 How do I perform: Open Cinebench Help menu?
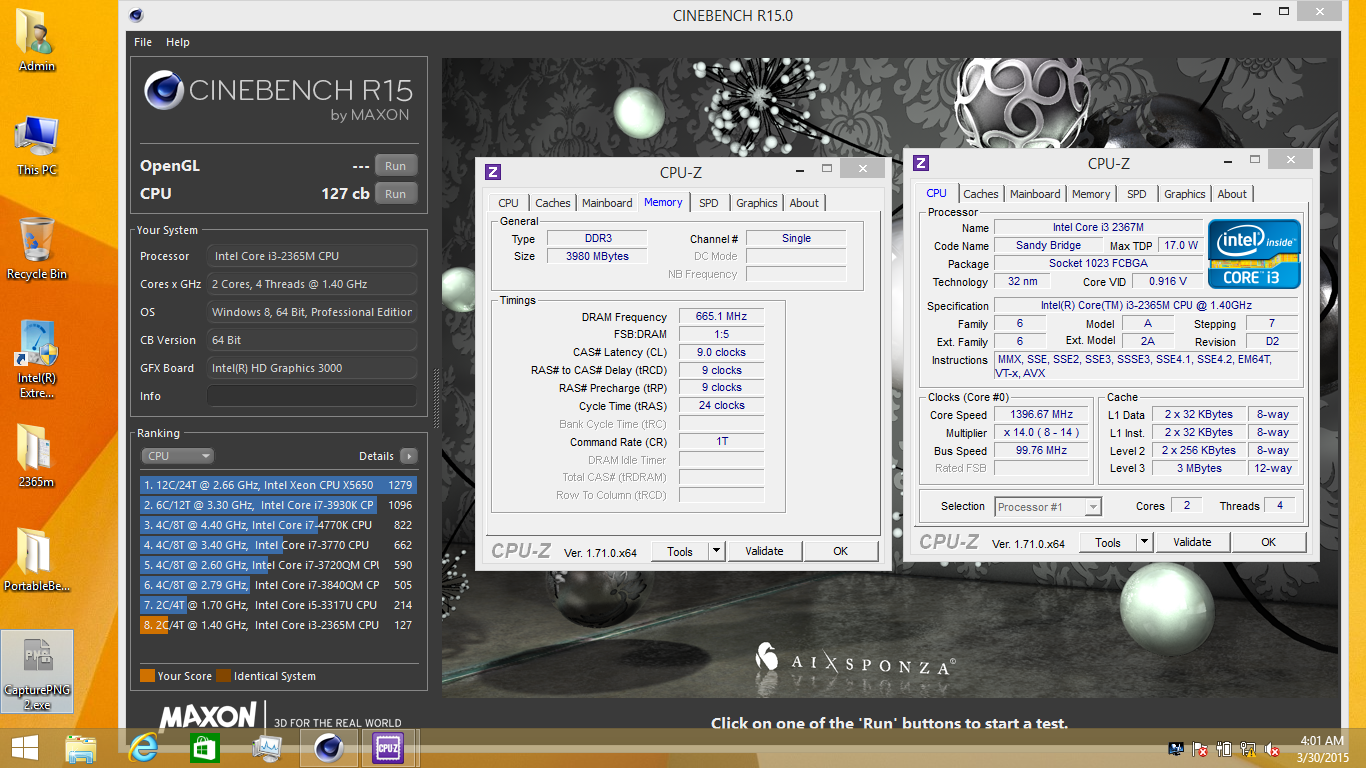pos(178,42)
